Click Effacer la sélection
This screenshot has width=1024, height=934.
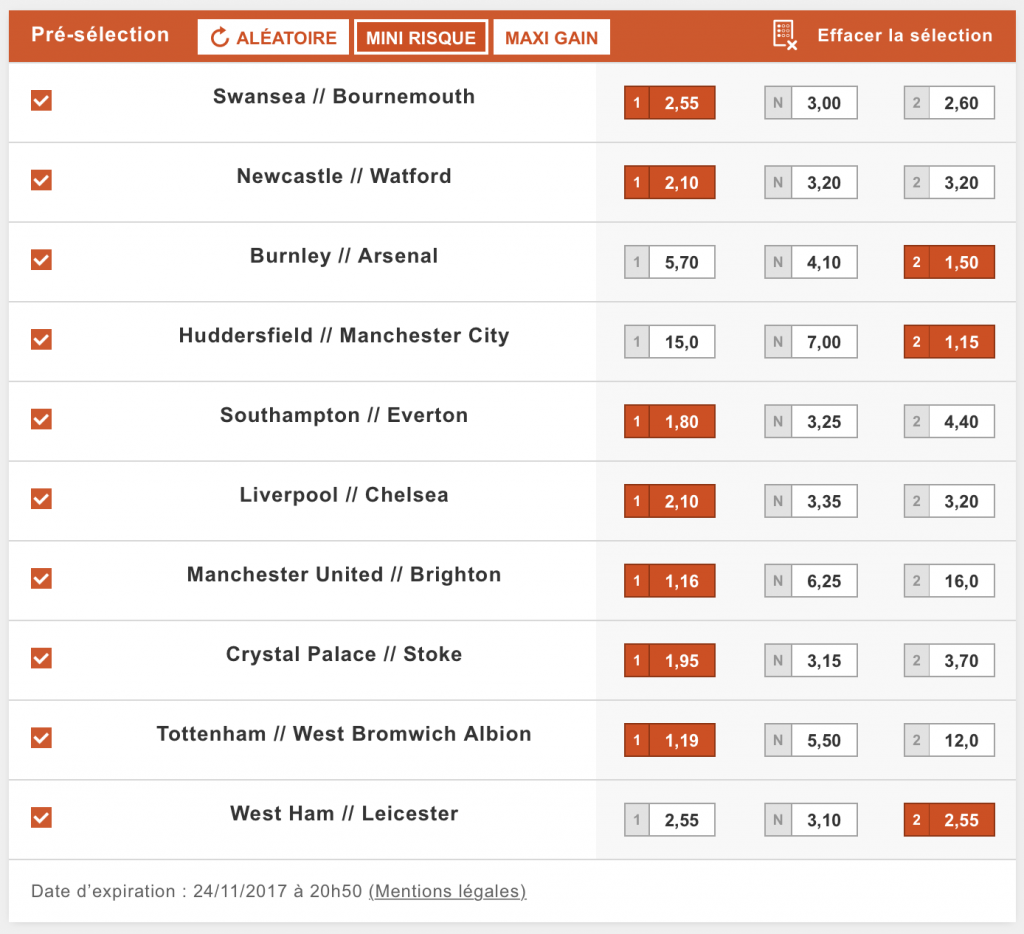(x=904, y=35)
